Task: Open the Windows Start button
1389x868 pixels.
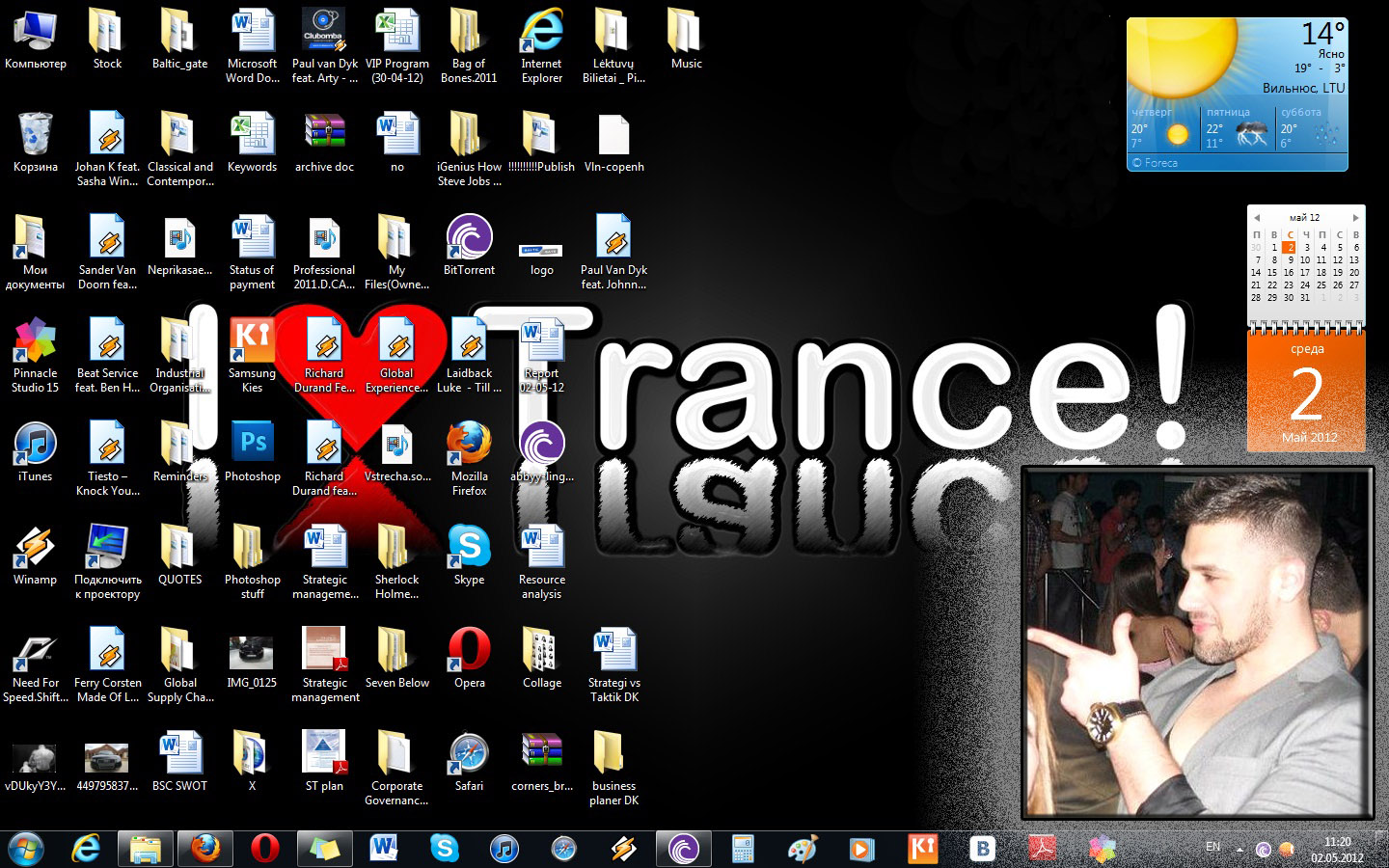Action: point(26,849)
